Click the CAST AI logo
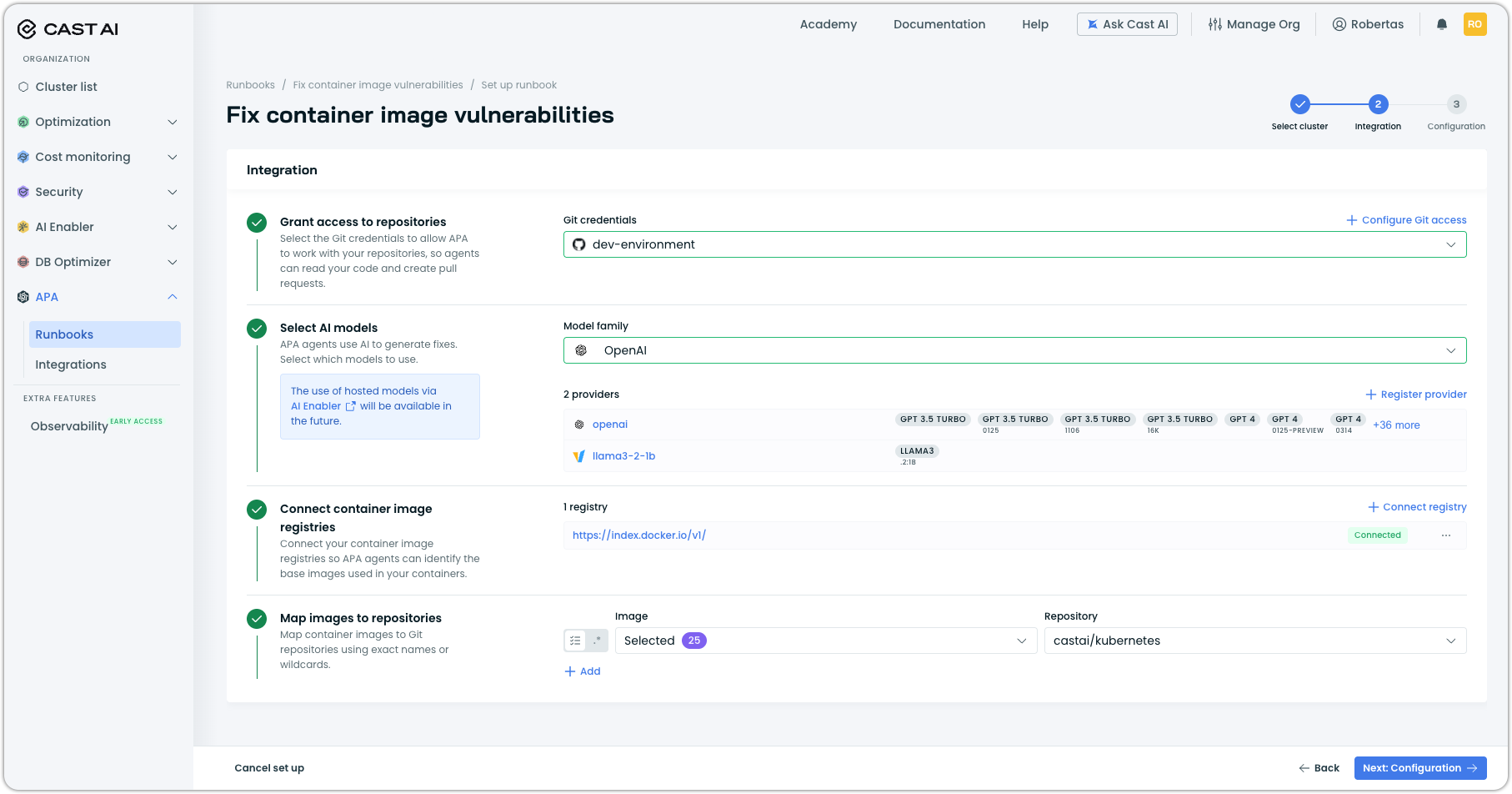 coord(68,29)
